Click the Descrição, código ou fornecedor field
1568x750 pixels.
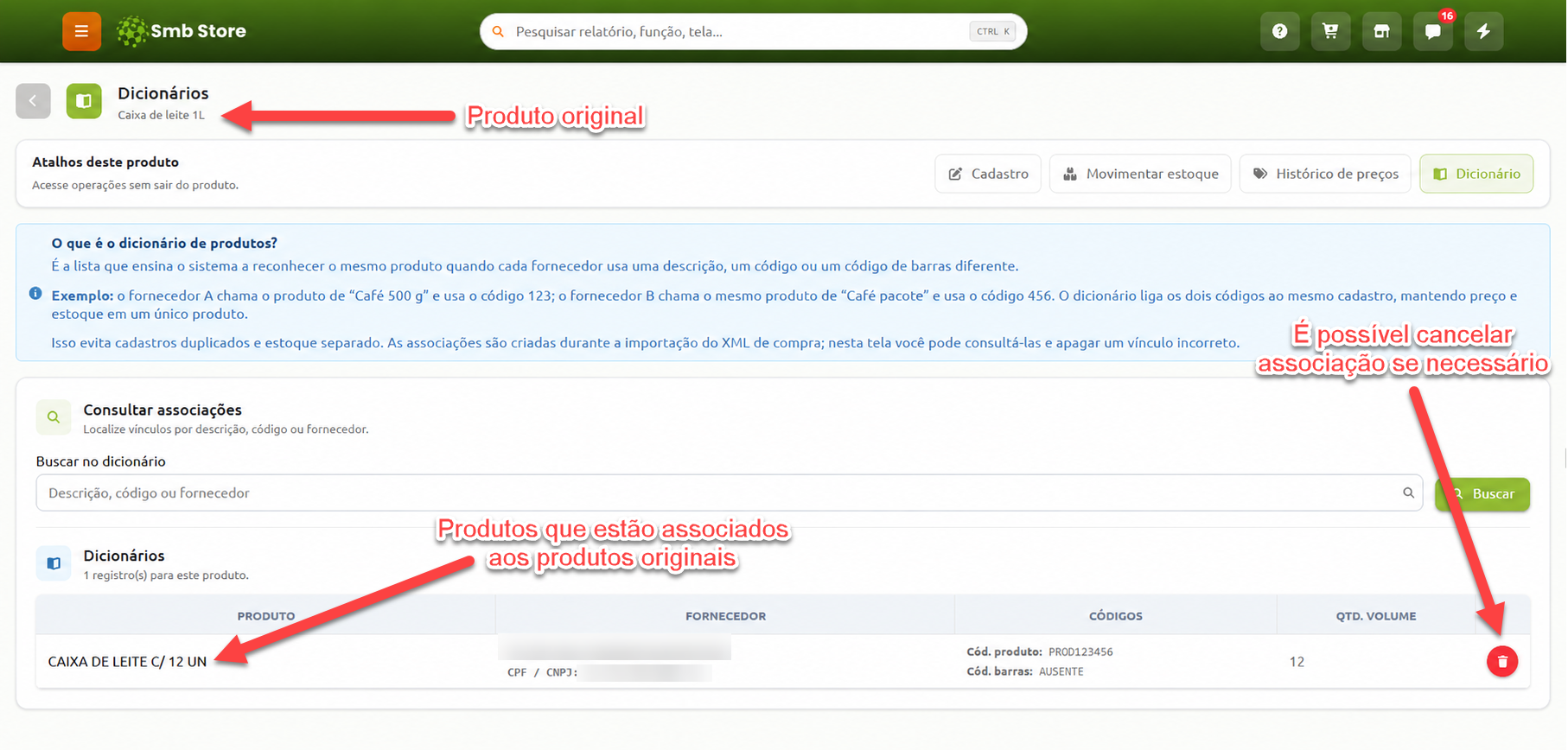coord(729,493)
